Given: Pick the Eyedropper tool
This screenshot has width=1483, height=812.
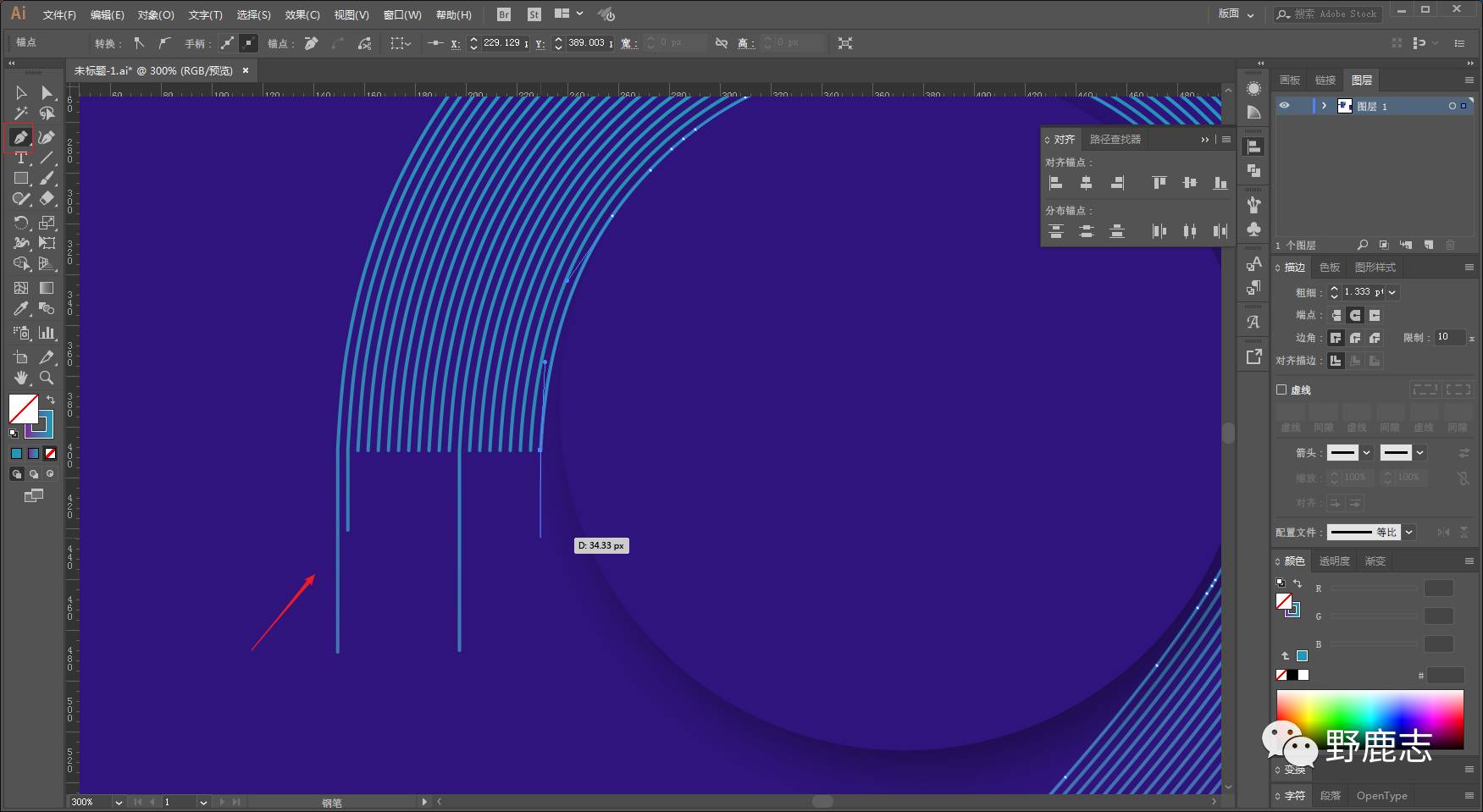Looking at the screenshot, I should pyautogui.click(x=20, y=309).
